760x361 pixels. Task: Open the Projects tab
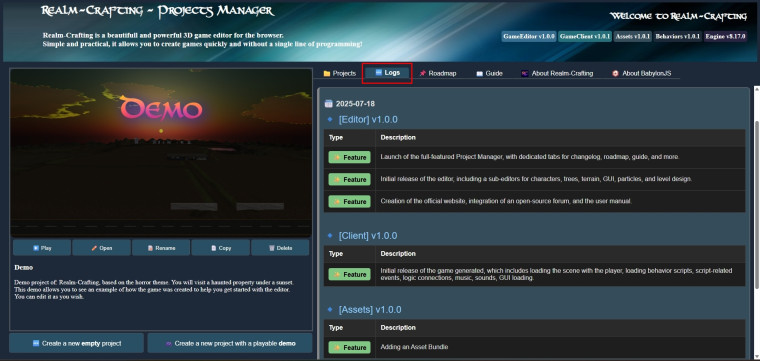[x=340, y=73]
